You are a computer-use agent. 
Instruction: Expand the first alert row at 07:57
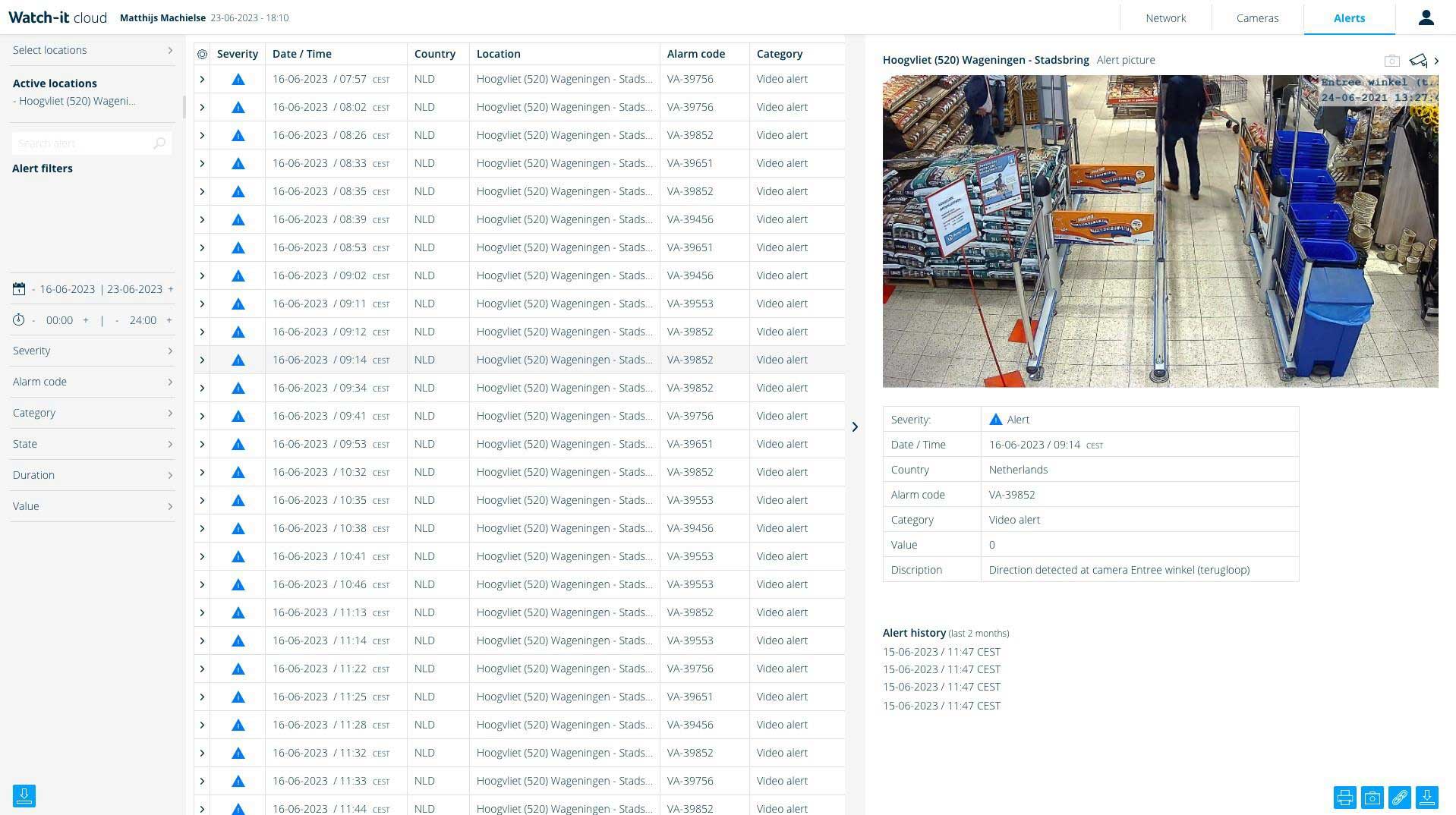coord(202,79)
